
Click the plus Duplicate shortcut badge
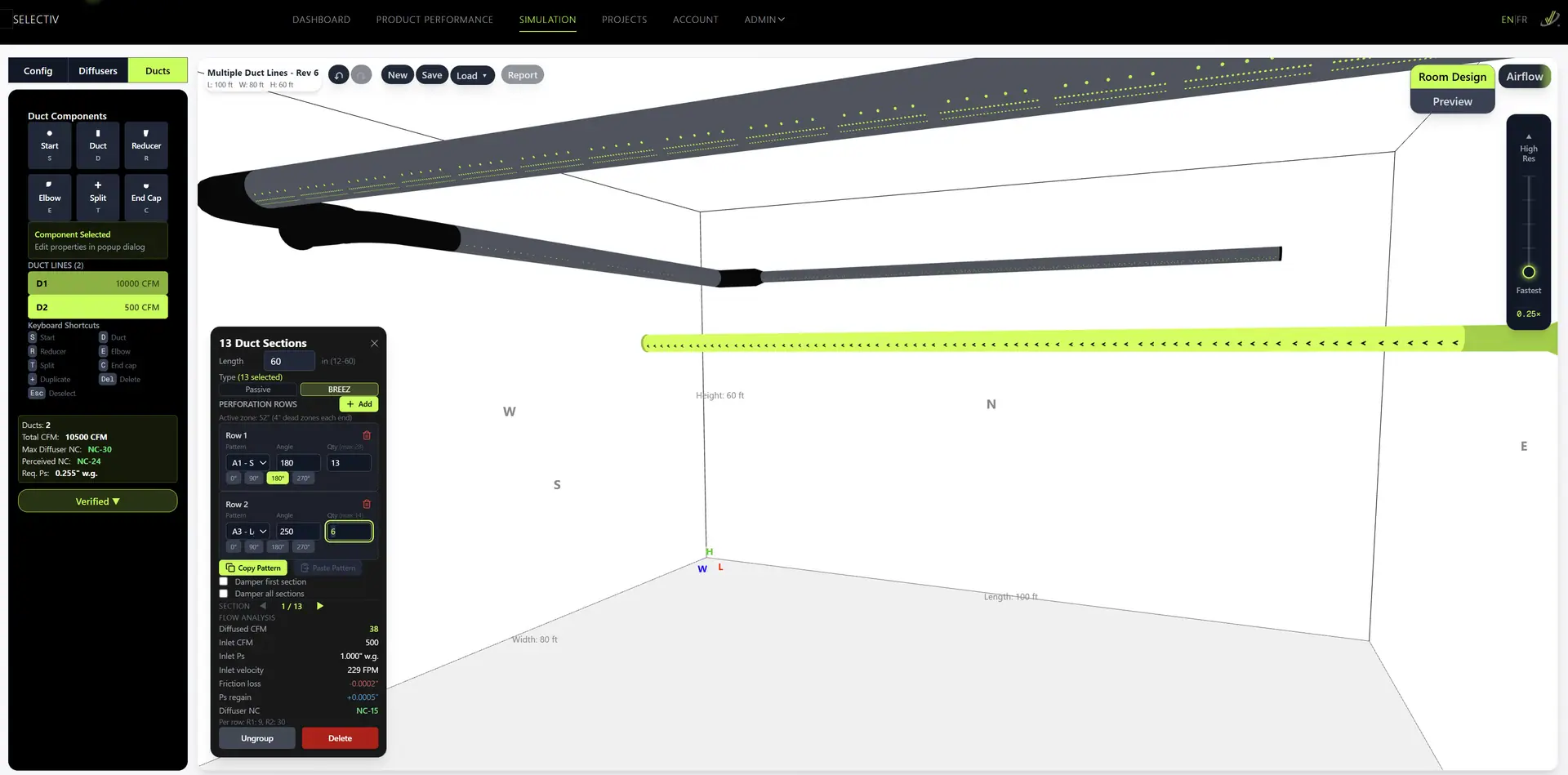point(33,379)
